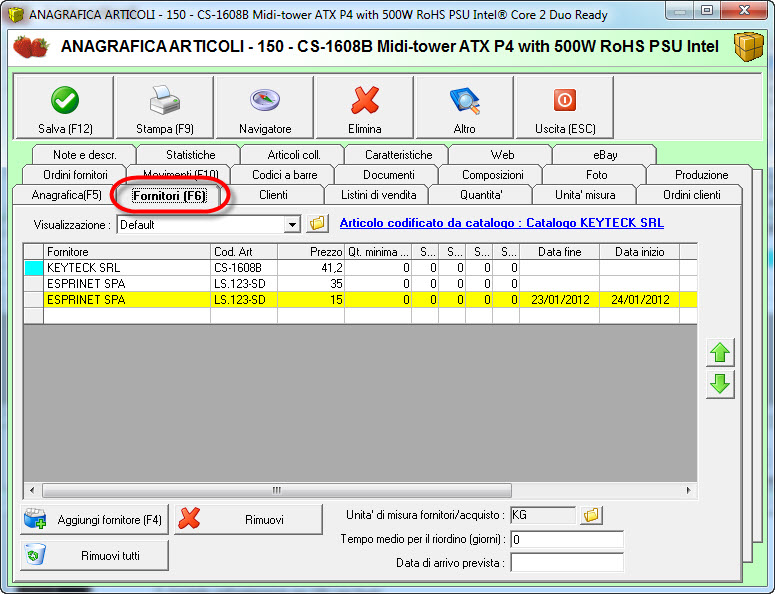
Task: Click the strawberry icon in header
Action: pos(31,46)
